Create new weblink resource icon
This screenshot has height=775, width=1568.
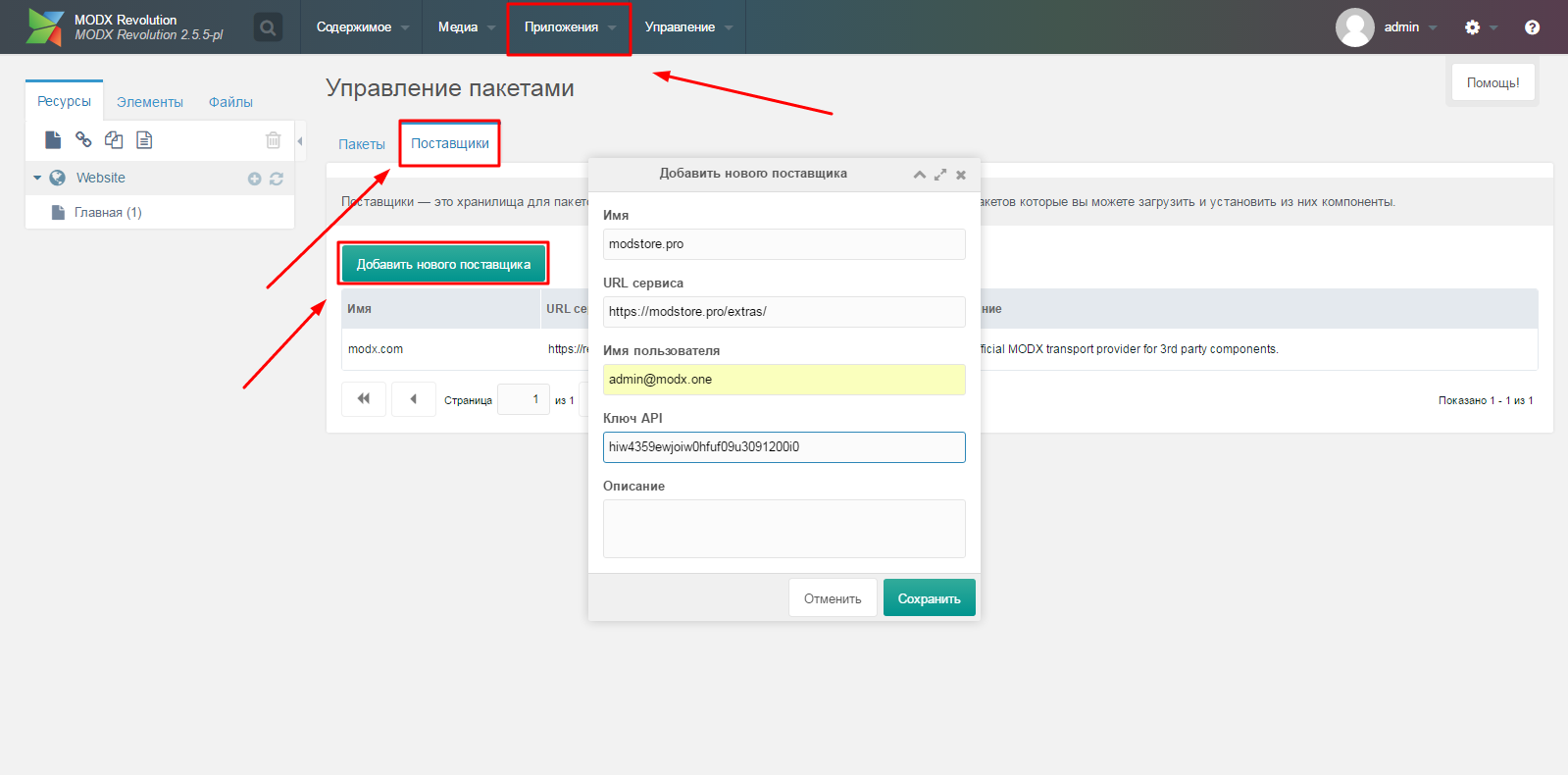click(83, 140)
